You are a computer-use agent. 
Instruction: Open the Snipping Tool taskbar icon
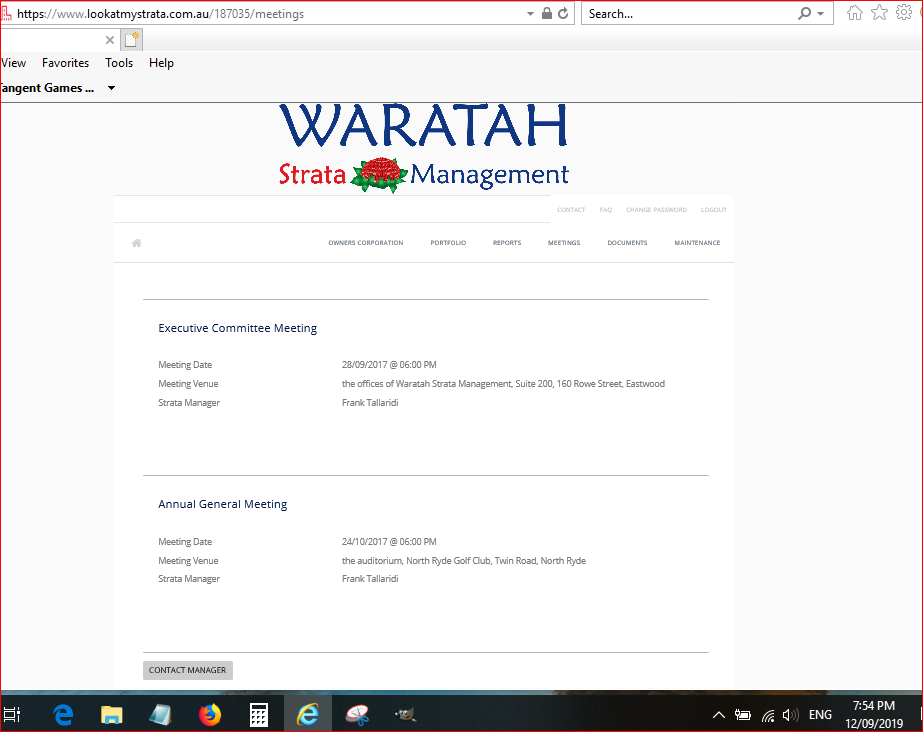click(x=357, y=715)
